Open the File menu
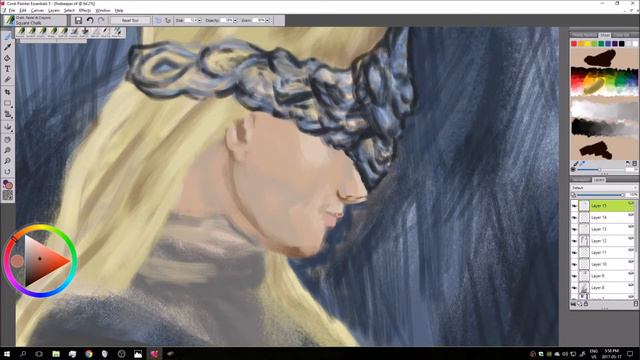640x360 pixels. tap(12, 10)
